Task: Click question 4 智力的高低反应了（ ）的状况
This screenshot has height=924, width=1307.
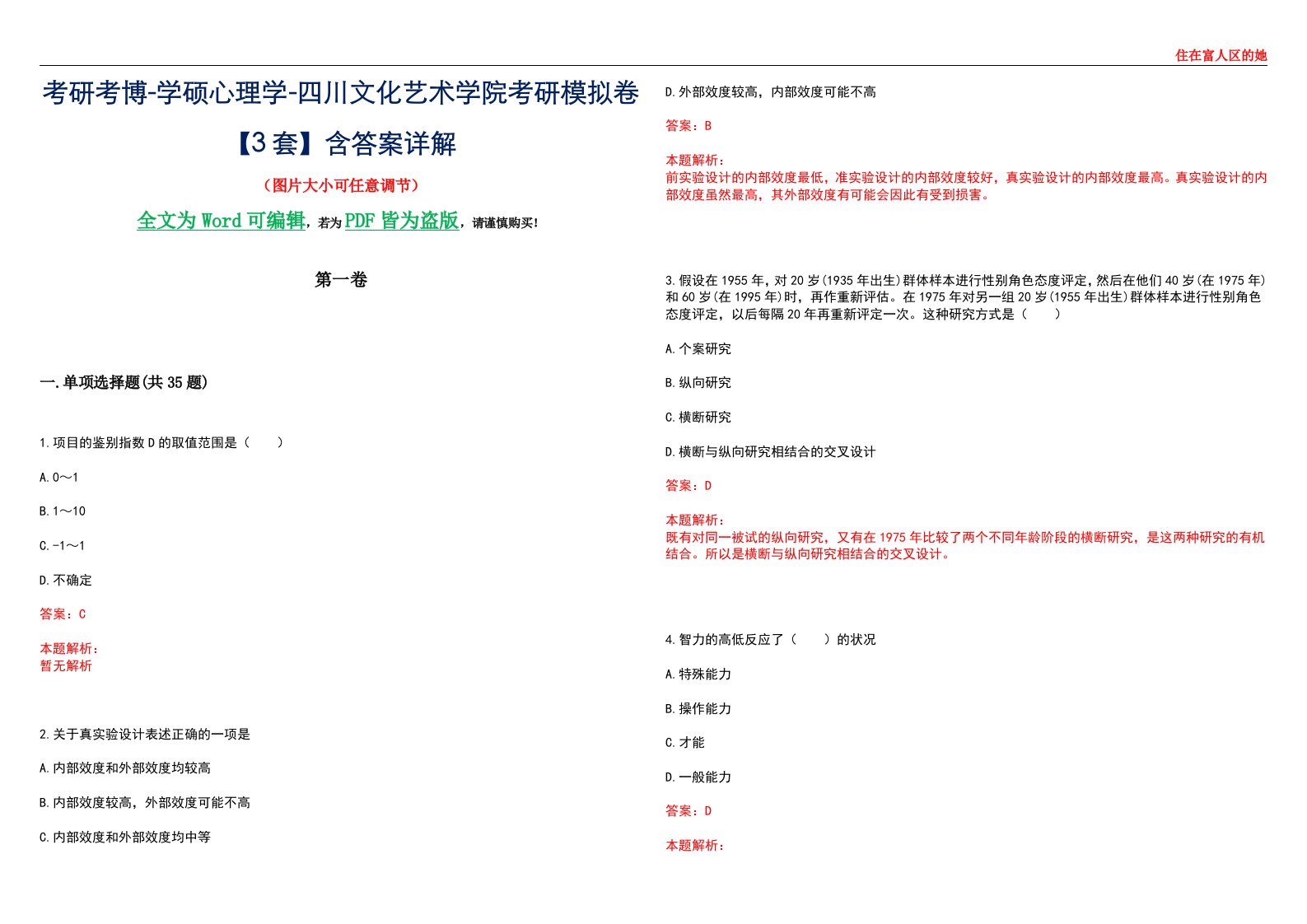Action: (x=771, y=640)
